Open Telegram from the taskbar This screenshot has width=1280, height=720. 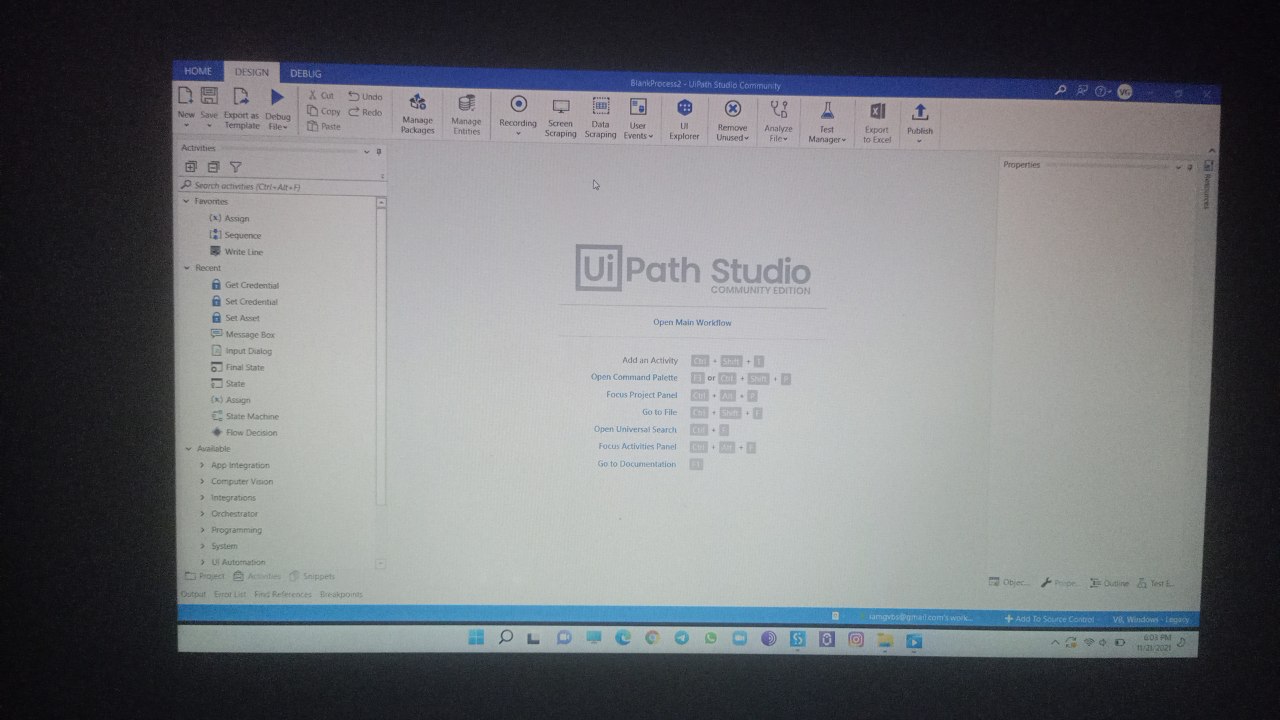(x=681, y=637)
